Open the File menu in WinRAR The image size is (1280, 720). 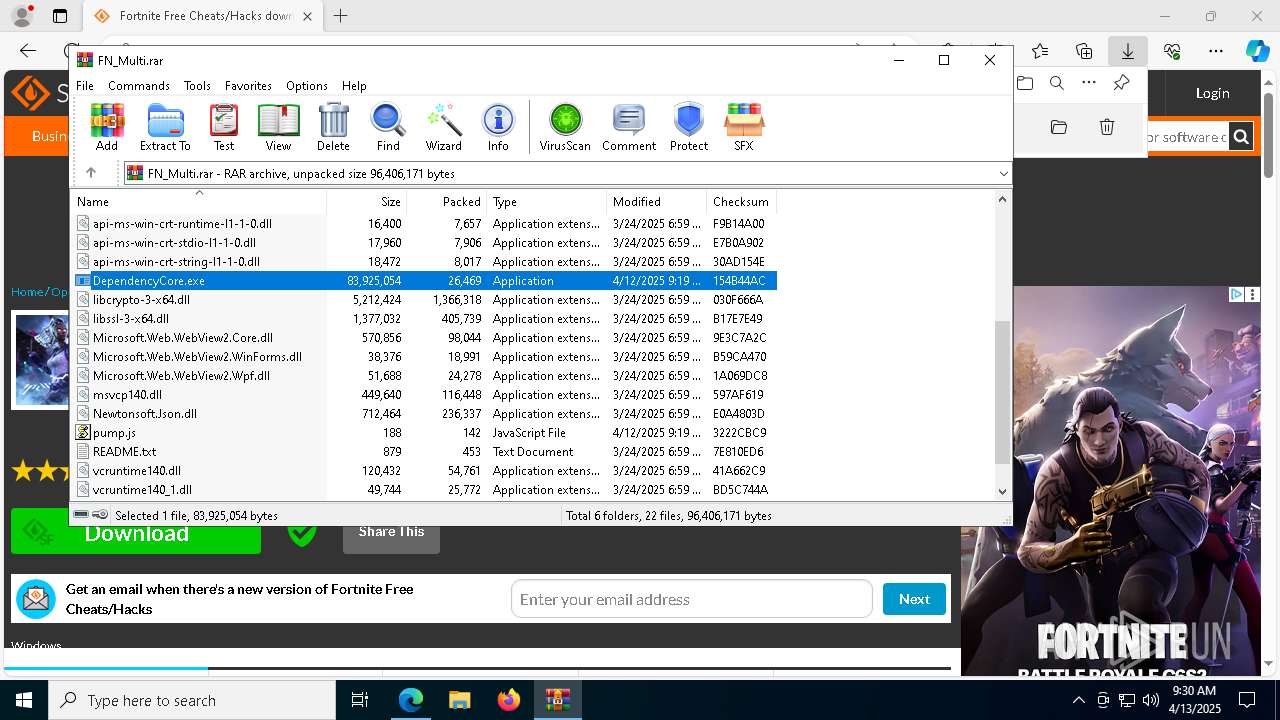coord(85,85)
